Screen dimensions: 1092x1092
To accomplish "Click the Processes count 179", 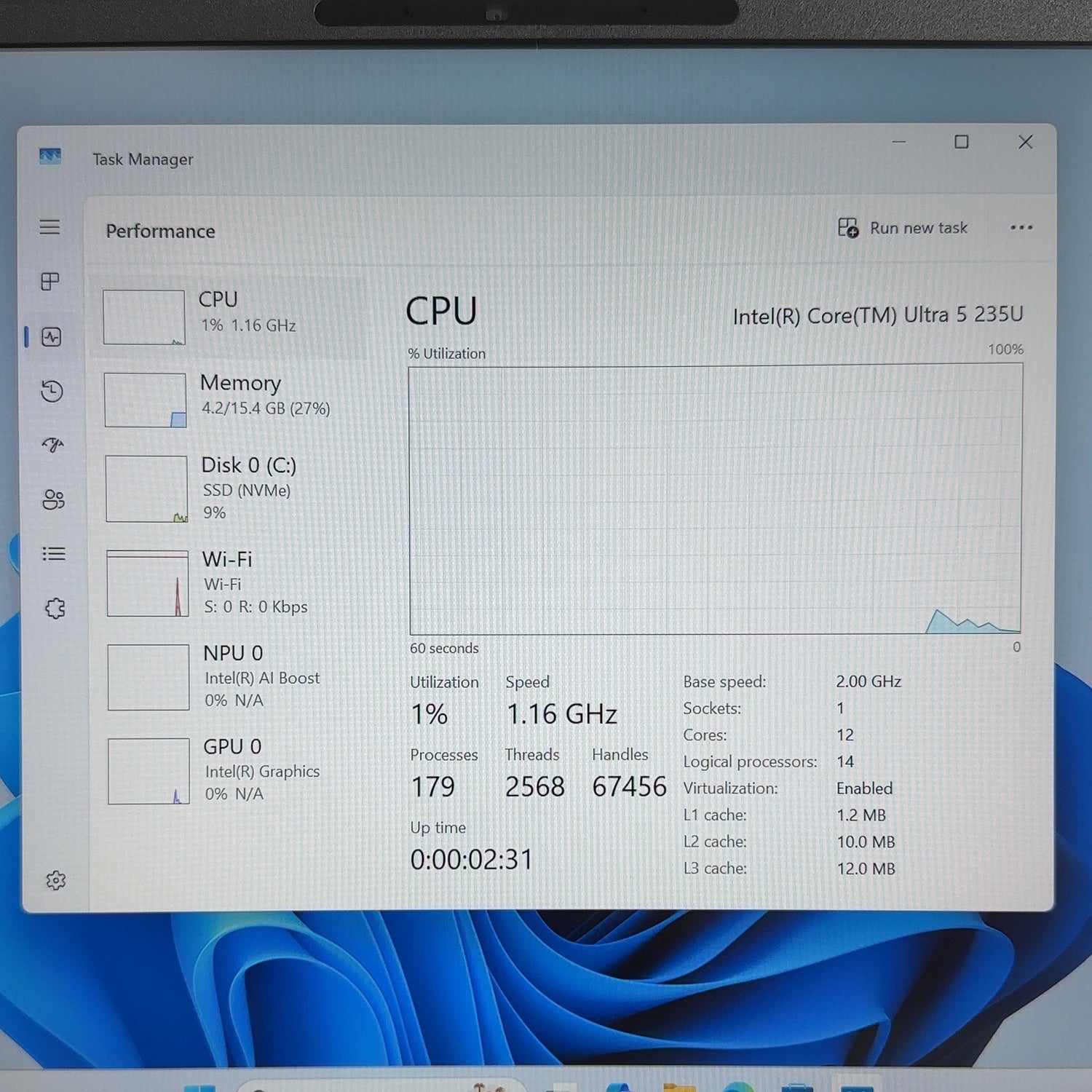I will 433,786.
